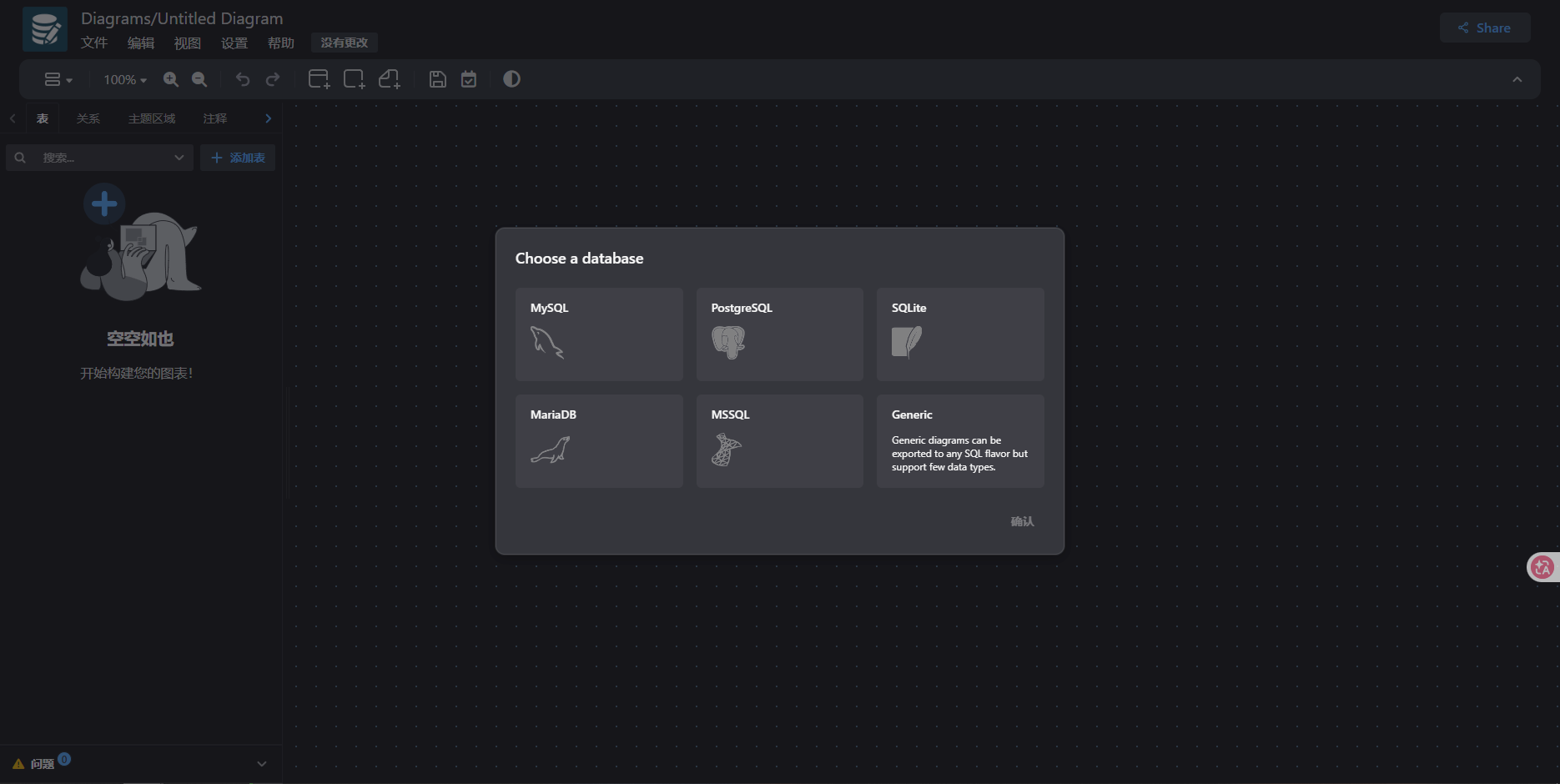Click the Share button
Viewport: 1560px width, 784px height.
coord(1484,28)
